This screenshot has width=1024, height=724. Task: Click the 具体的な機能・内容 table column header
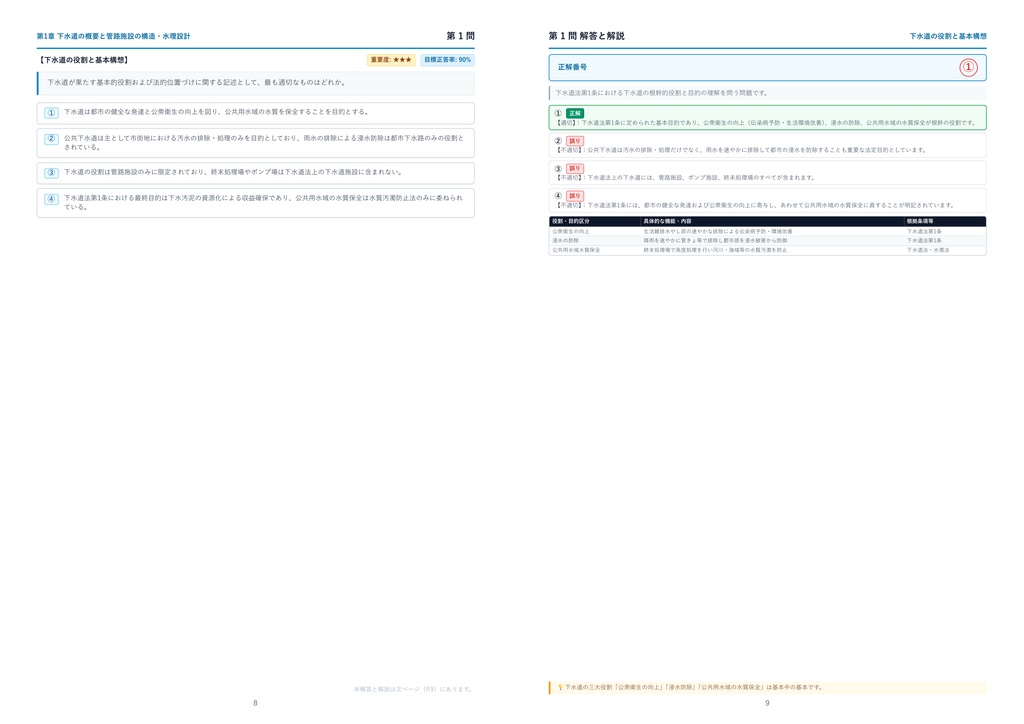pyautogui.click(x=667, y=221)
